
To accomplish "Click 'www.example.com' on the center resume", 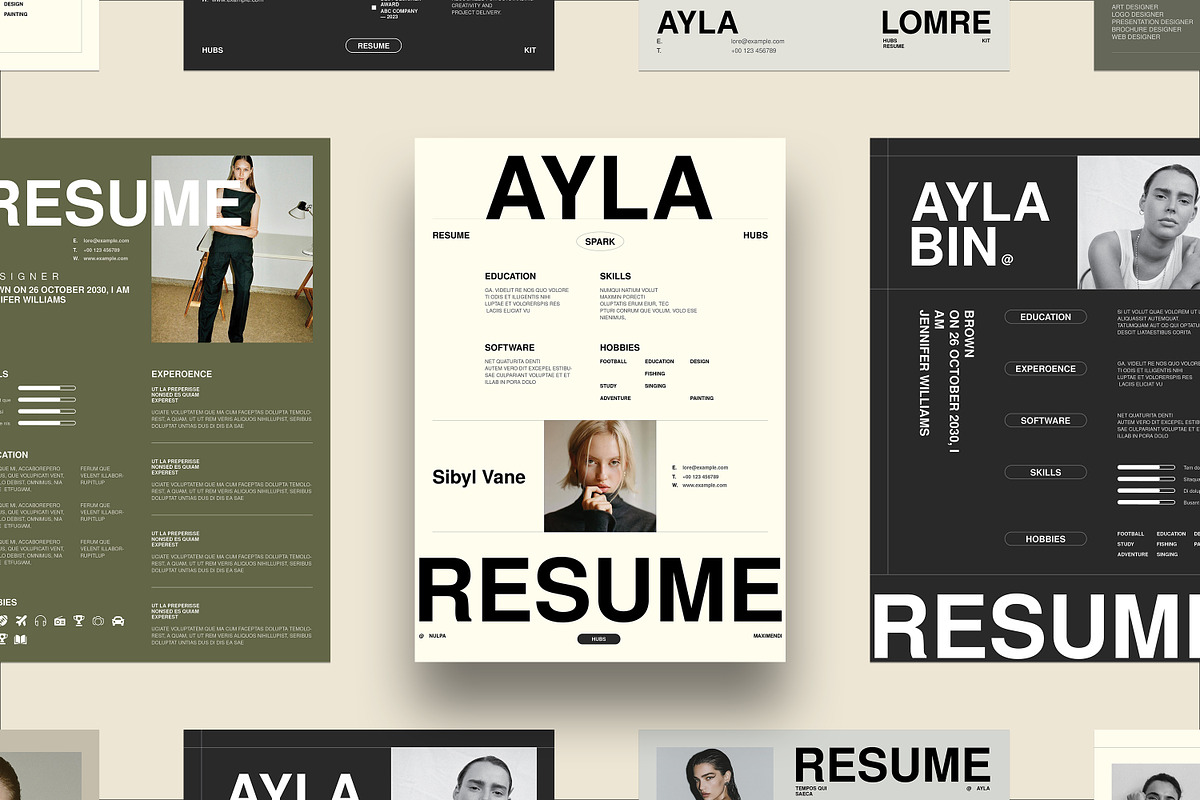I will point(705,485).
